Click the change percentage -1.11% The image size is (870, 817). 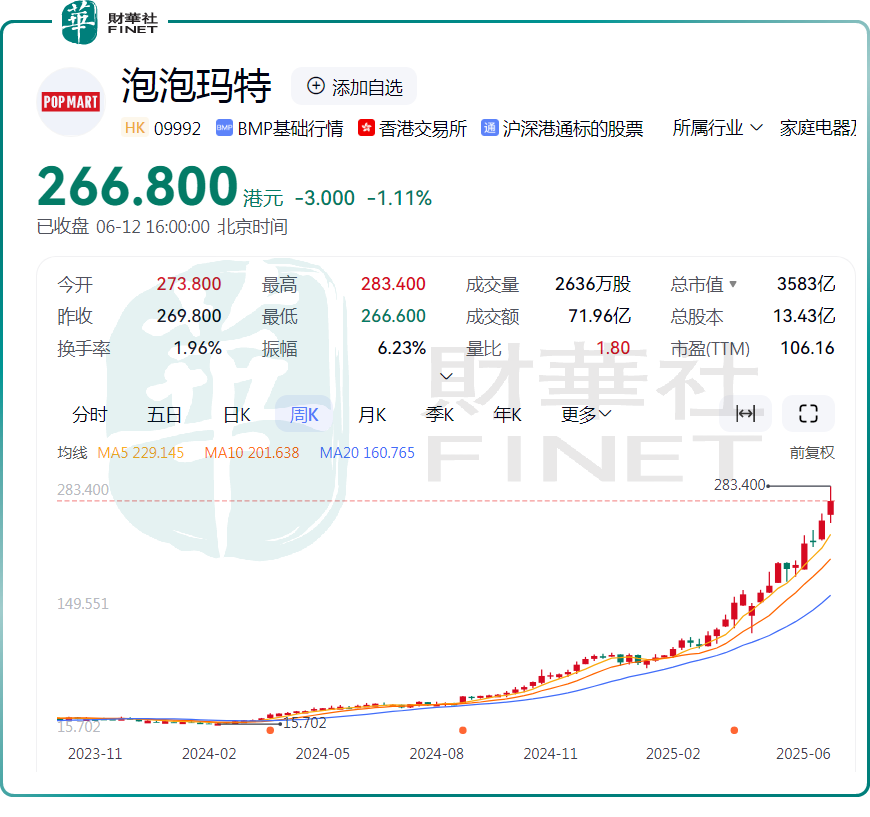tap(399, 198)
